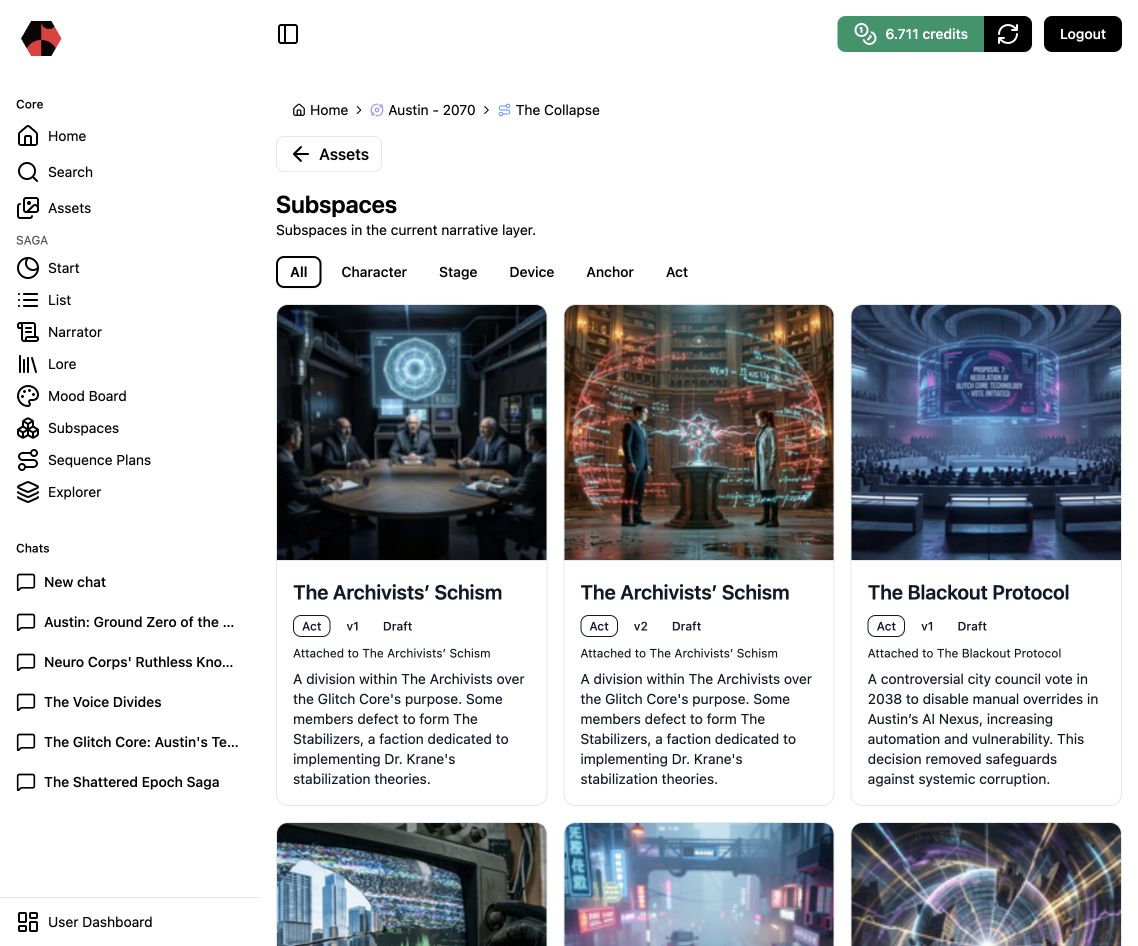
Task: Click the Act badge on the v2 card
Action: point(599,626)
